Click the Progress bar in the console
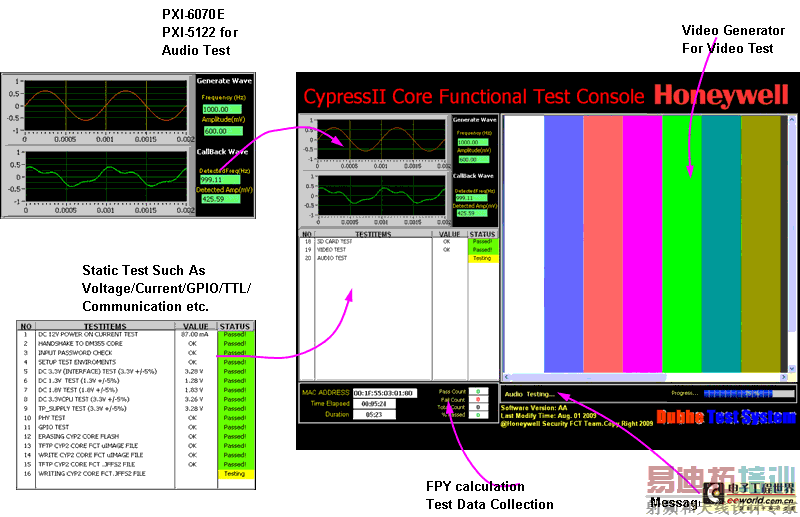The height and width of the screenshot is (517, 800). click(749, 393)
